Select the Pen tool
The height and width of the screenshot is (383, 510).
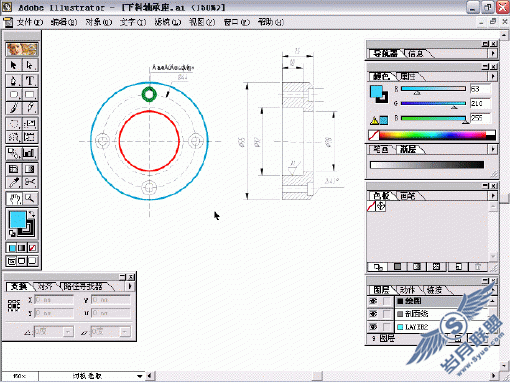coord(14,81)
